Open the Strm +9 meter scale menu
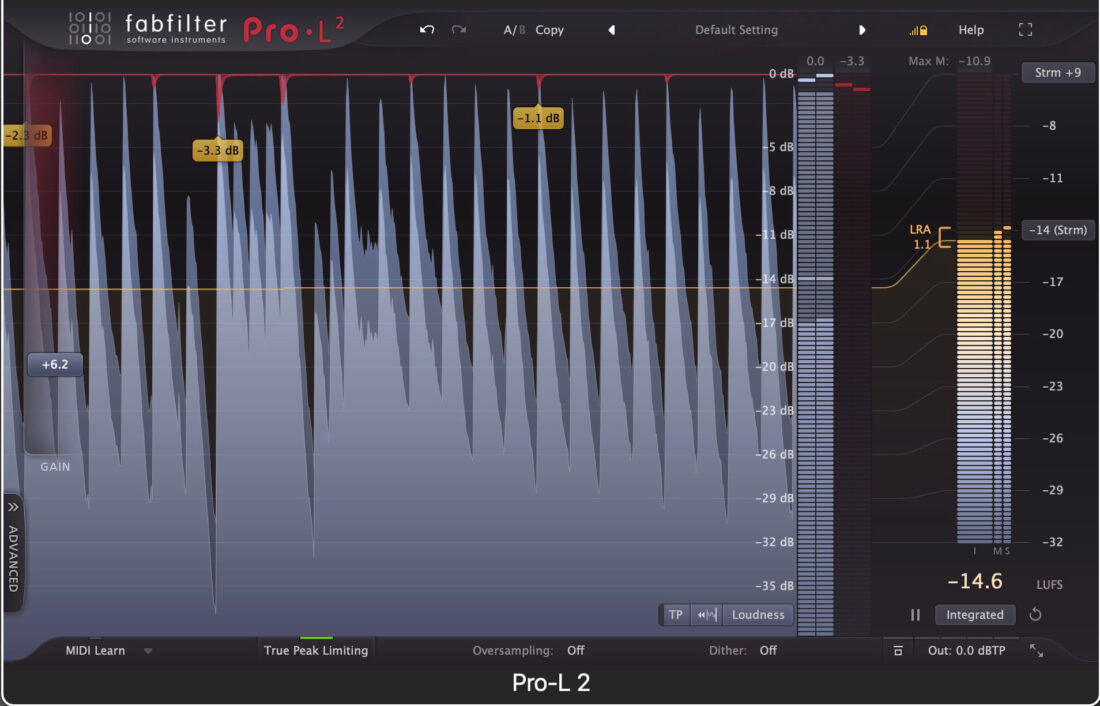The width and height of the screenshot is (1100, 706). pos(1058,72)
